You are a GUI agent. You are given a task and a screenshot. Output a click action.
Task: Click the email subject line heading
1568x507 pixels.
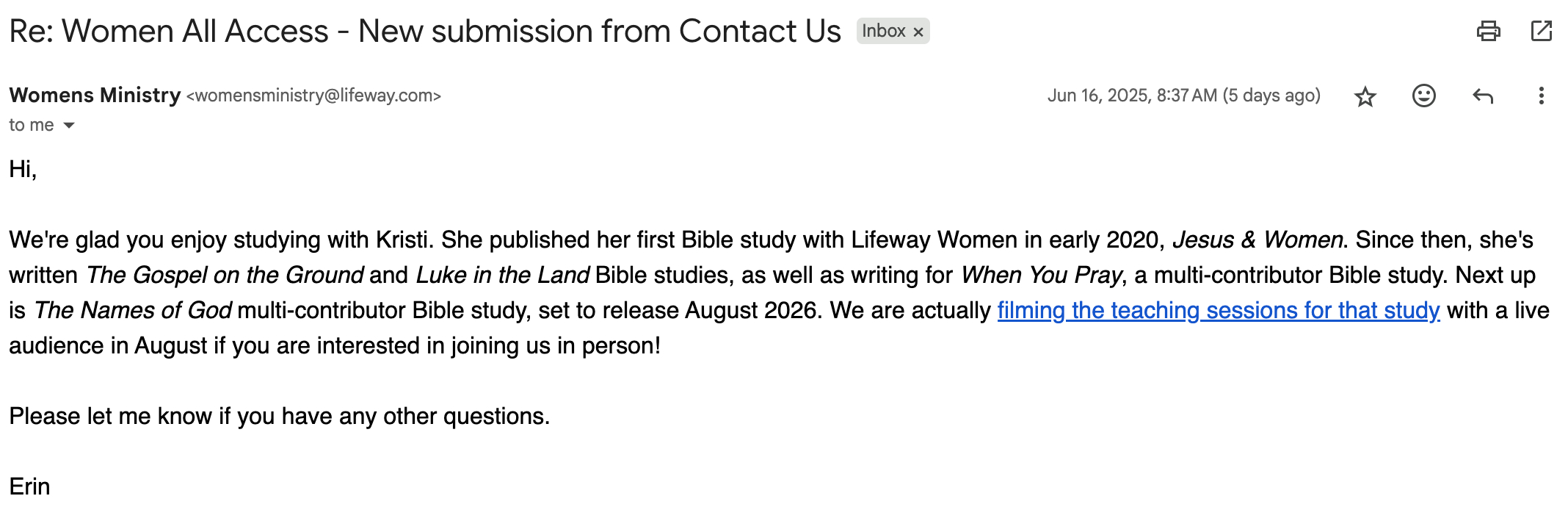coord(424,32)
